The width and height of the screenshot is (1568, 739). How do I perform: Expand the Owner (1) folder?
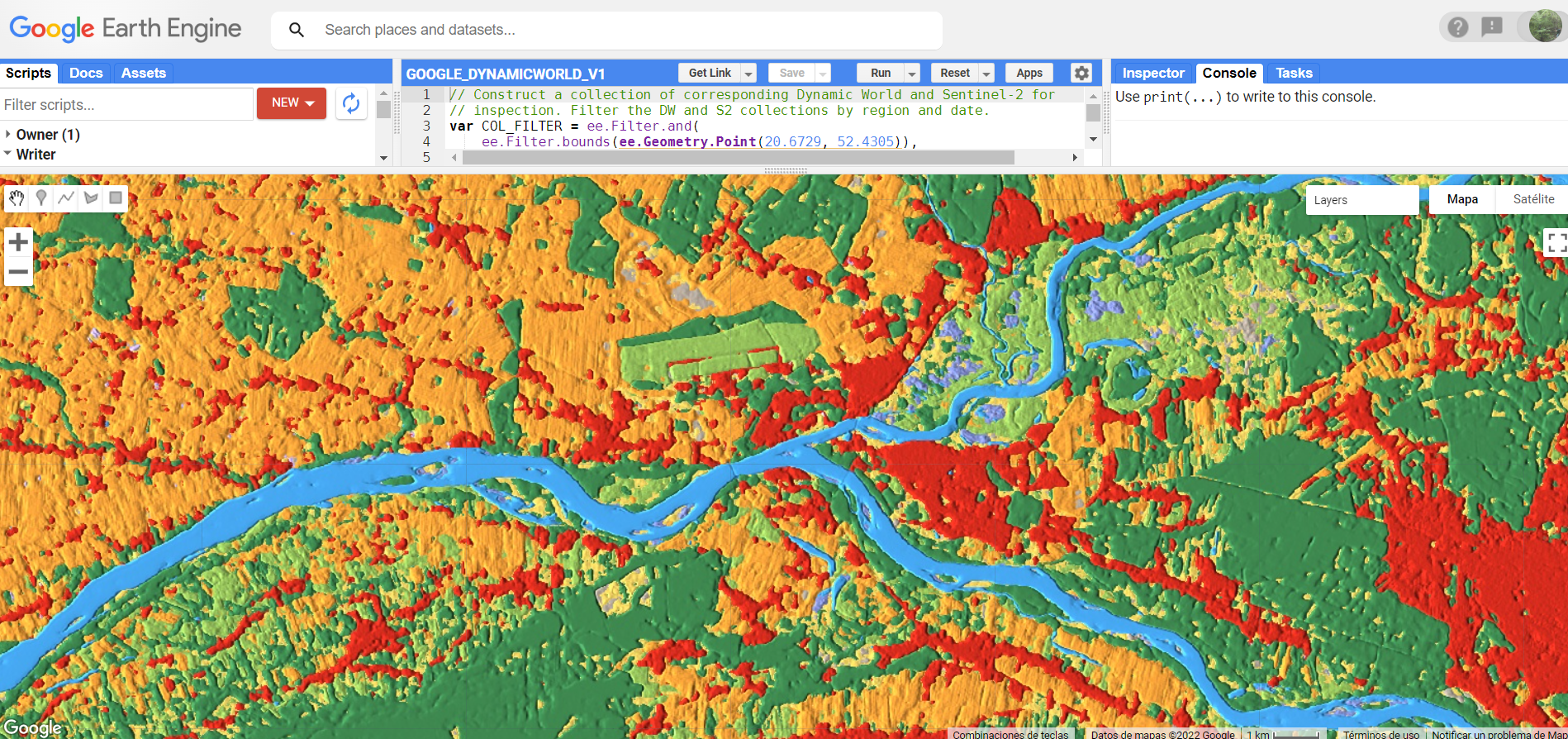(x=8, y=134)
